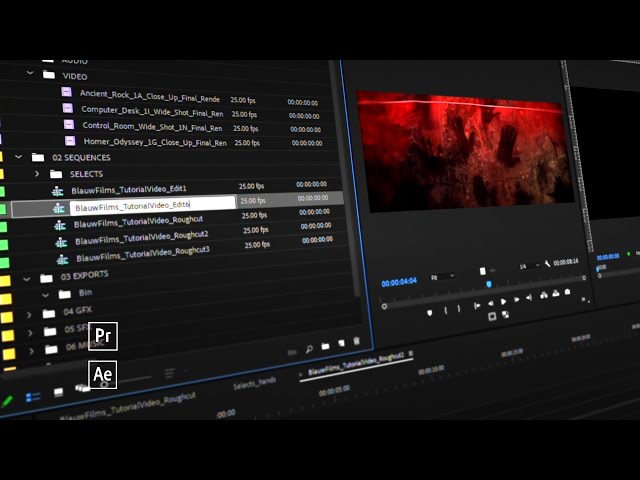Click the Program monitor preview image
This screenshot has height=480, width=640.
tap(465, 151)
